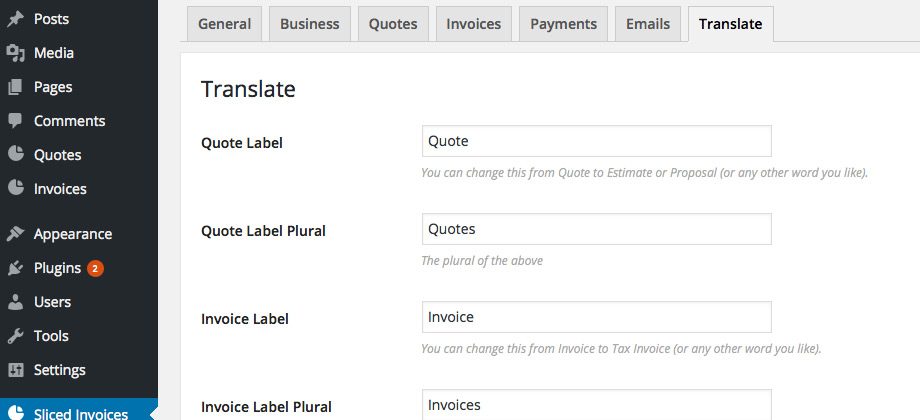Click the Plugins update count badge
Screen dimensions: 920x420
pos(95,269)
